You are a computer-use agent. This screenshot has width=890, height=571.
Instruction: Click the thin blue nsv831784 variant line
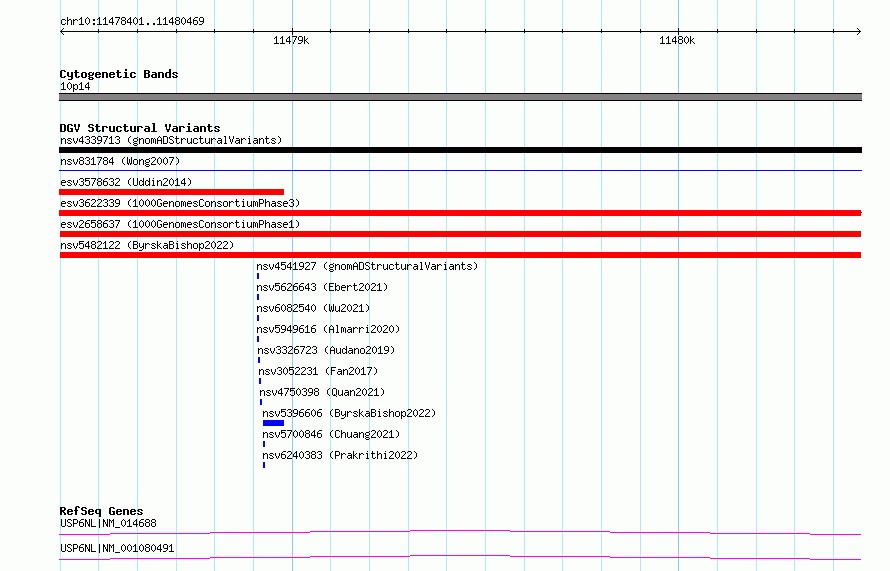tap(460, 170)
